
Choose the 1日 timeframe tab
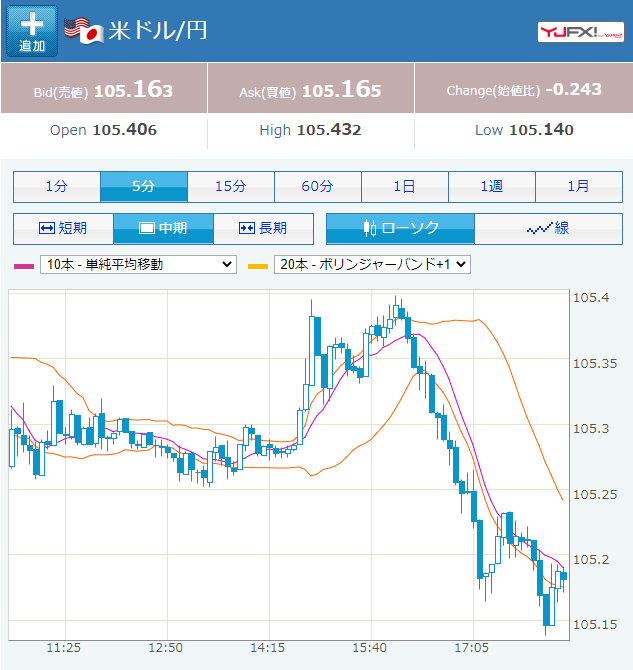tap(405, 187)
